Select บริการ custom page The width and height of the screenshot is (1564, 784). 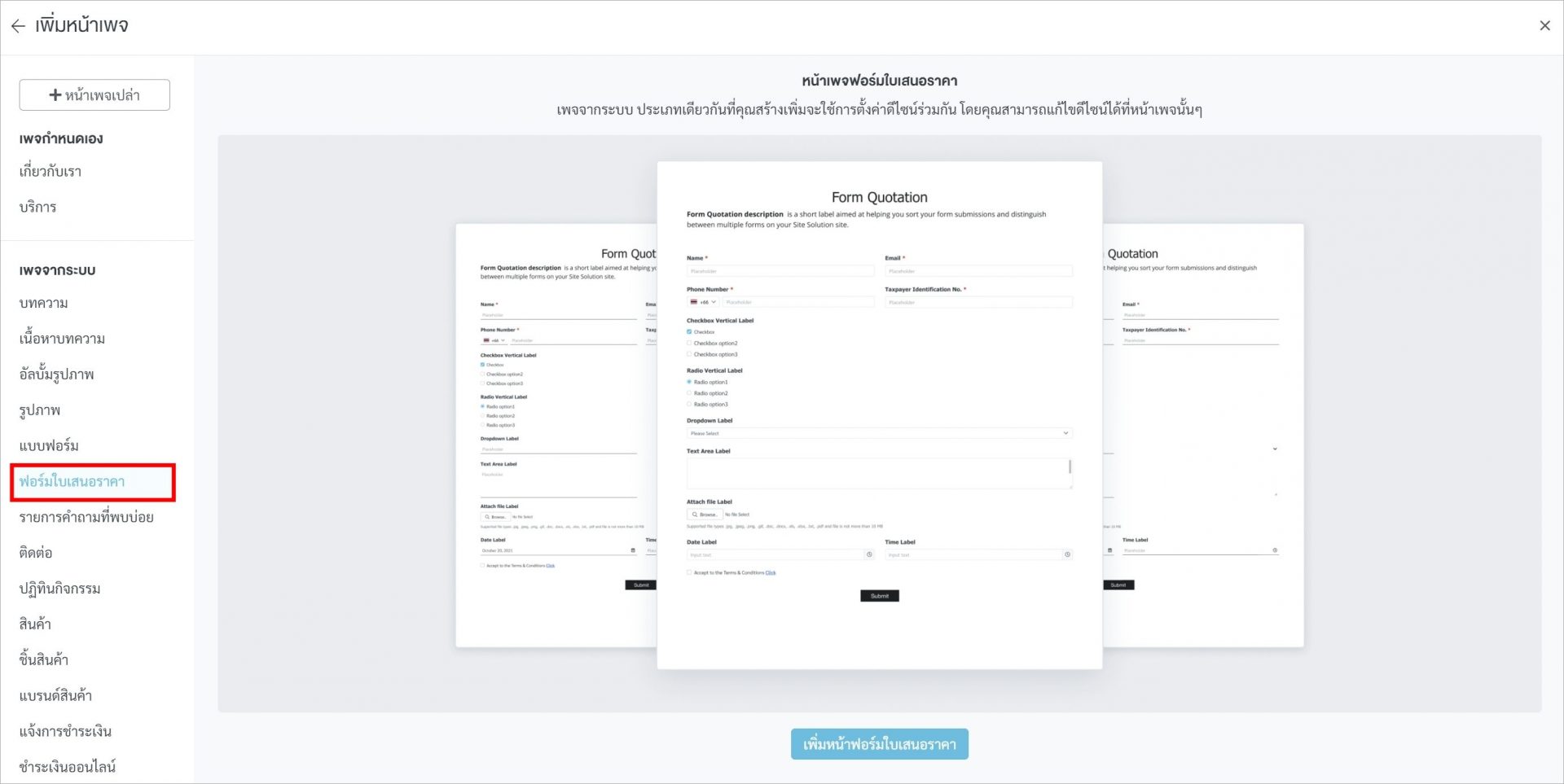pyautogui.click(x=38, y=208)
